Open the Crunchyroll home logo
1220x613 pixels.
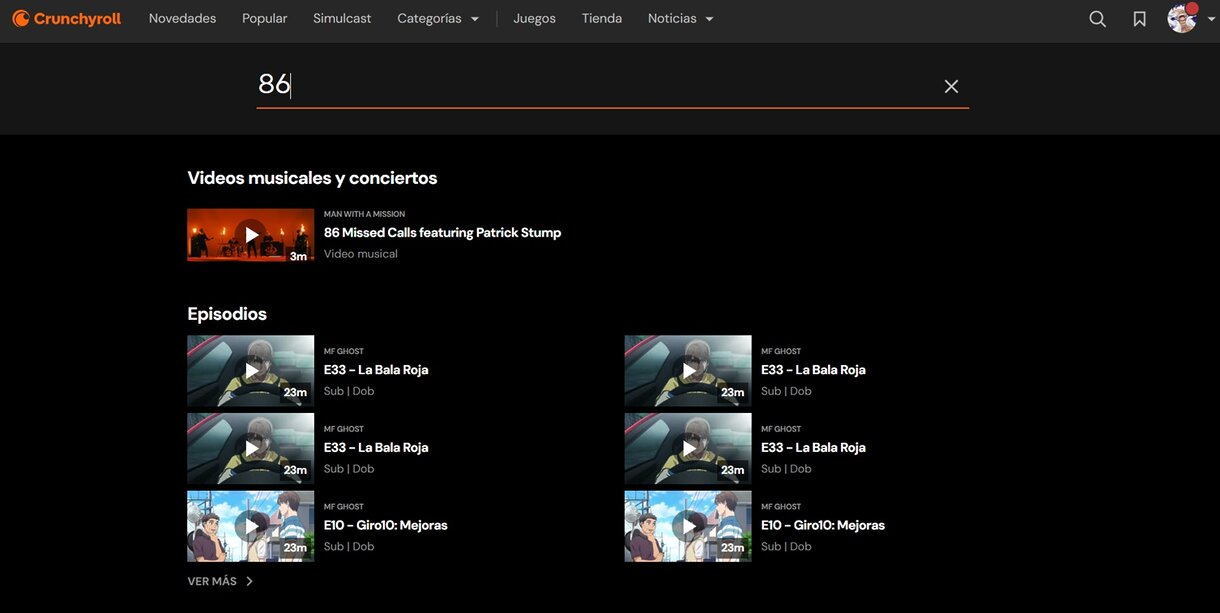point(66,18)
